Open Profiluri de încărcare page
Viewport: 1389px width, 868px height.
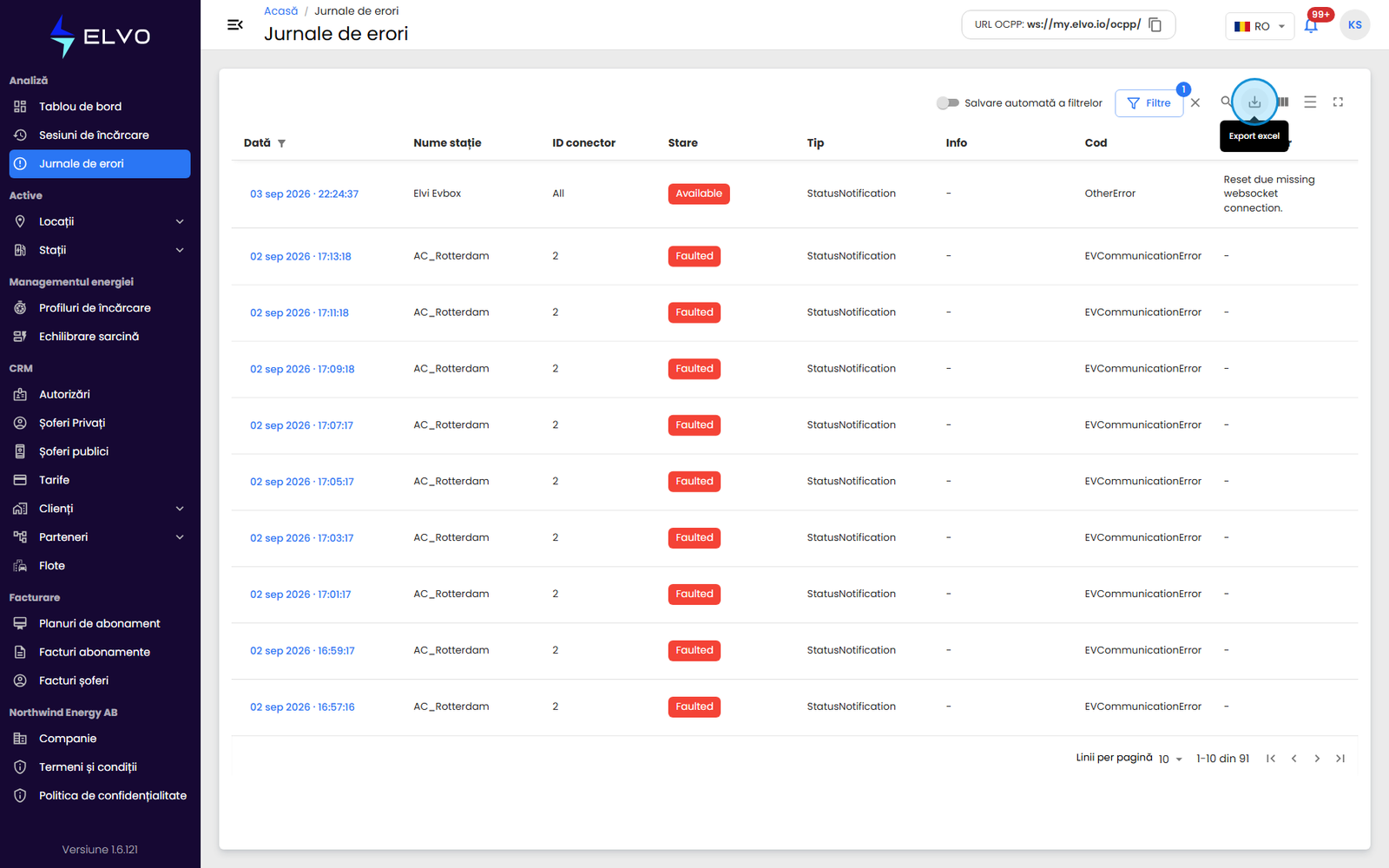(x=100, y=308)
